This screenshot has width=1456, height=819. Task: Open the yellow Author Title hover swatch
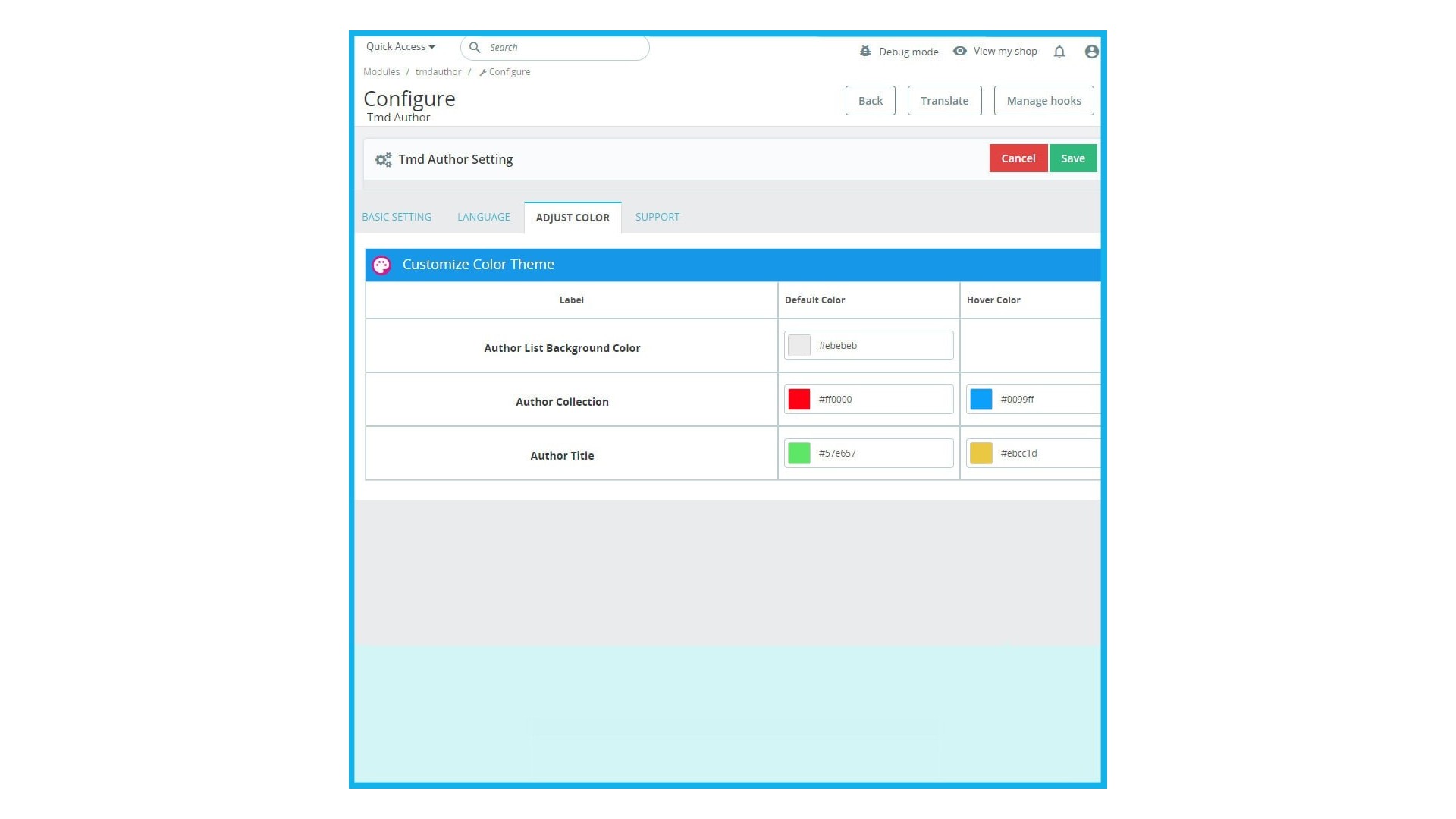pos(981,453)
